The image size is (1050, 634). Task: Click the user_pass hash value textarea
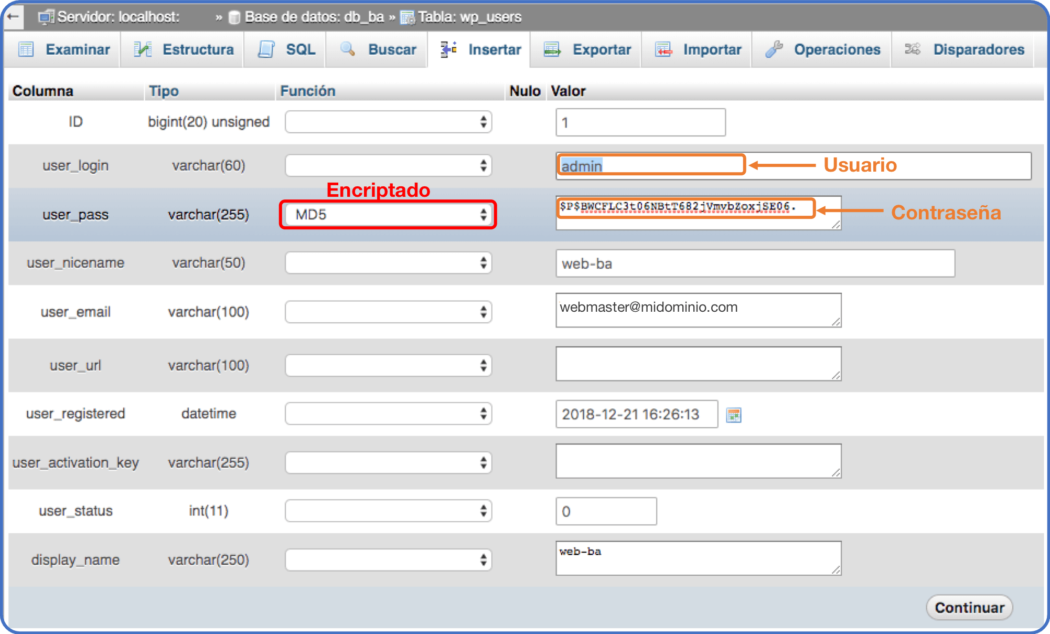(x=698, y=213)
